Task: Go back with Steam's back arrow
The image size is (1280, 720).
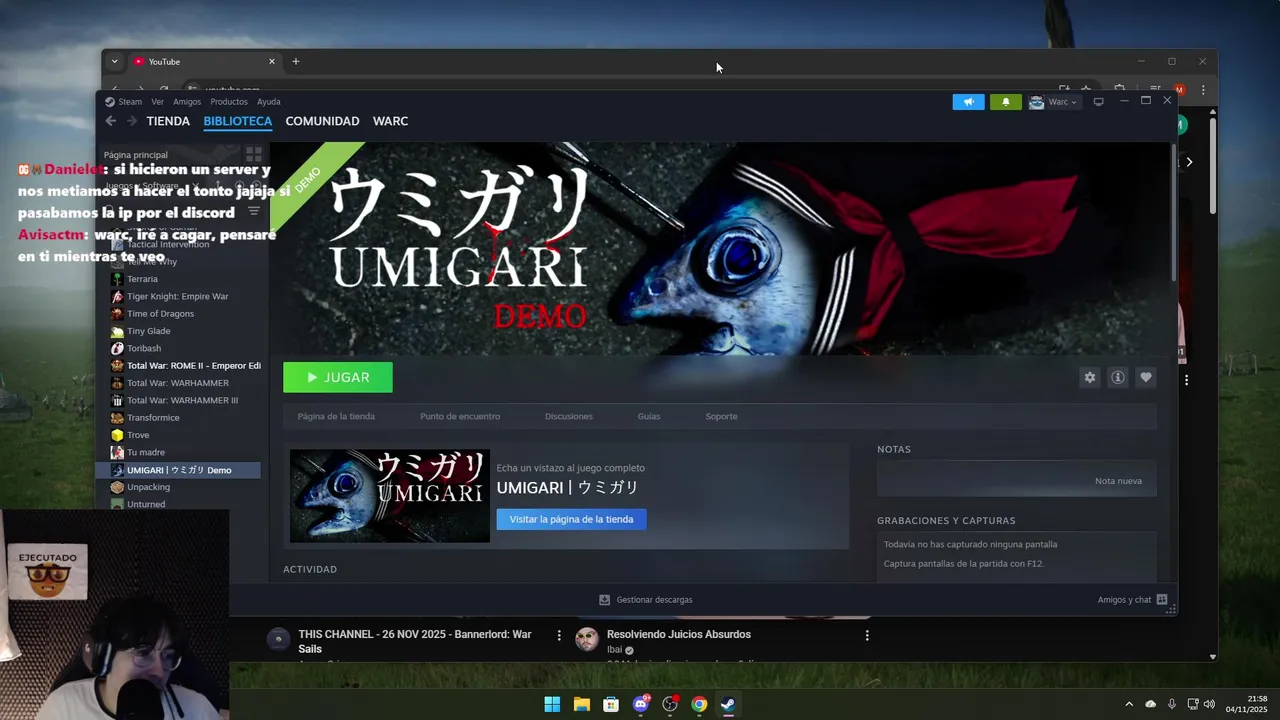Action: coord(111,121)
